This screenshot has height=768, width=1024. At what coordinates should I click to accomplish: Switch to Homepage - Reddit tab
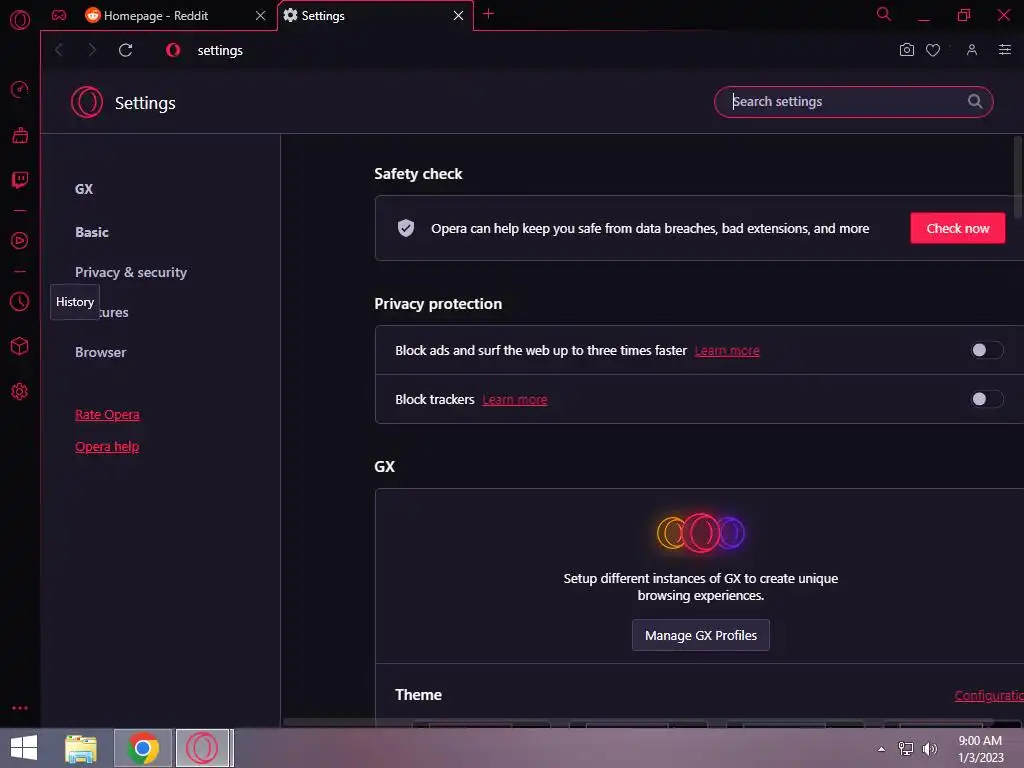click(x=156, y=16)
